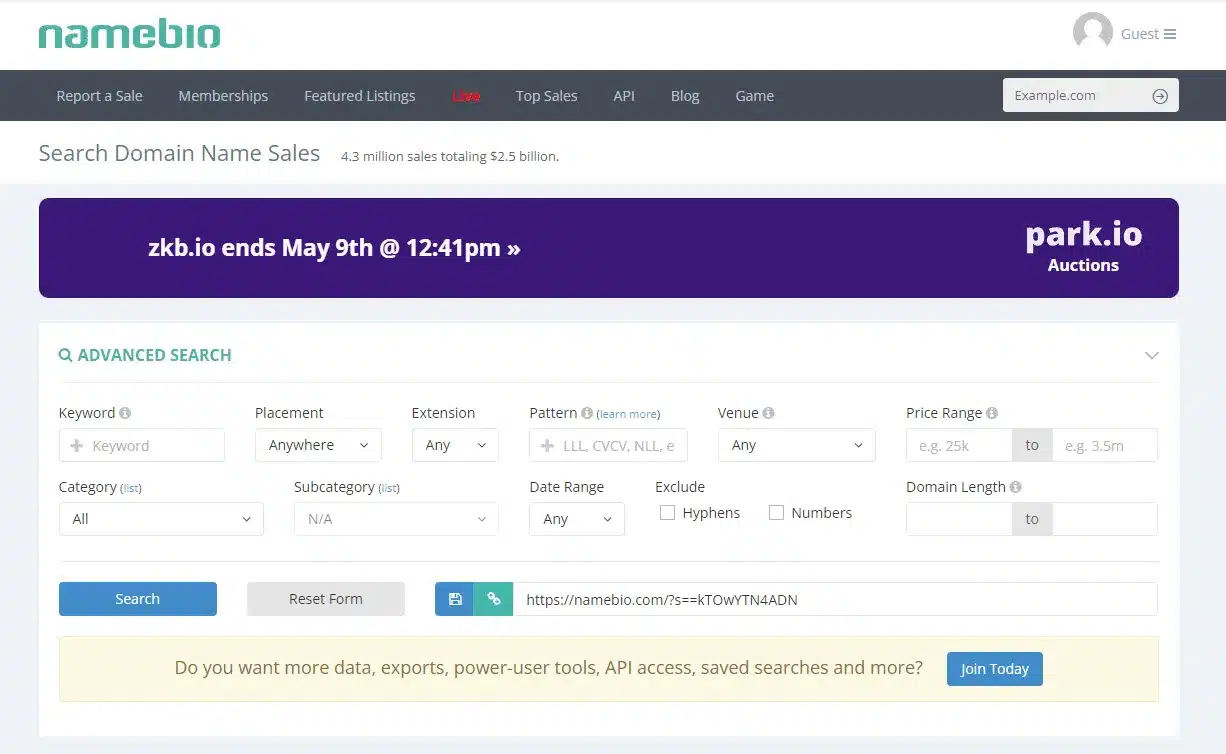Click the park.io Auctions logo
Viewport: 1226px width, 754px height.
tap(1084, 246)
